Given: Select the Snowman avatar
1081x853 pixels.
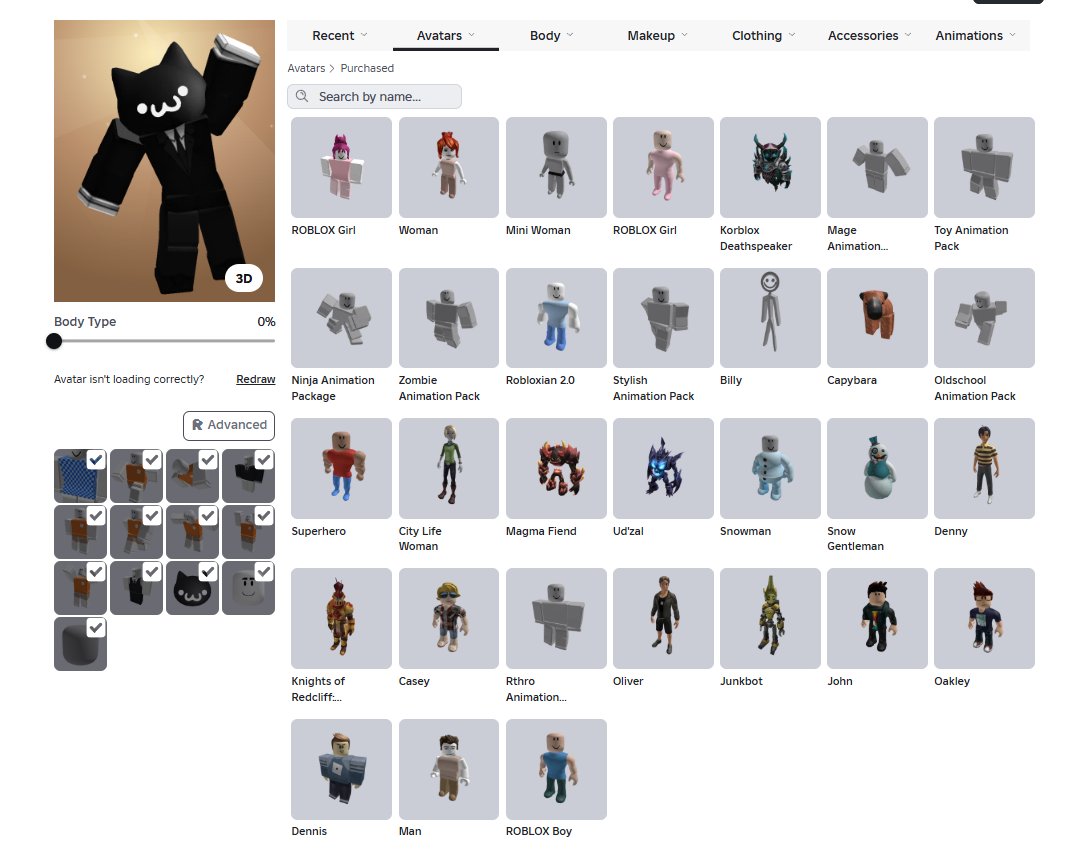Looking at the screenshot, I should click(x=770, y=468).
